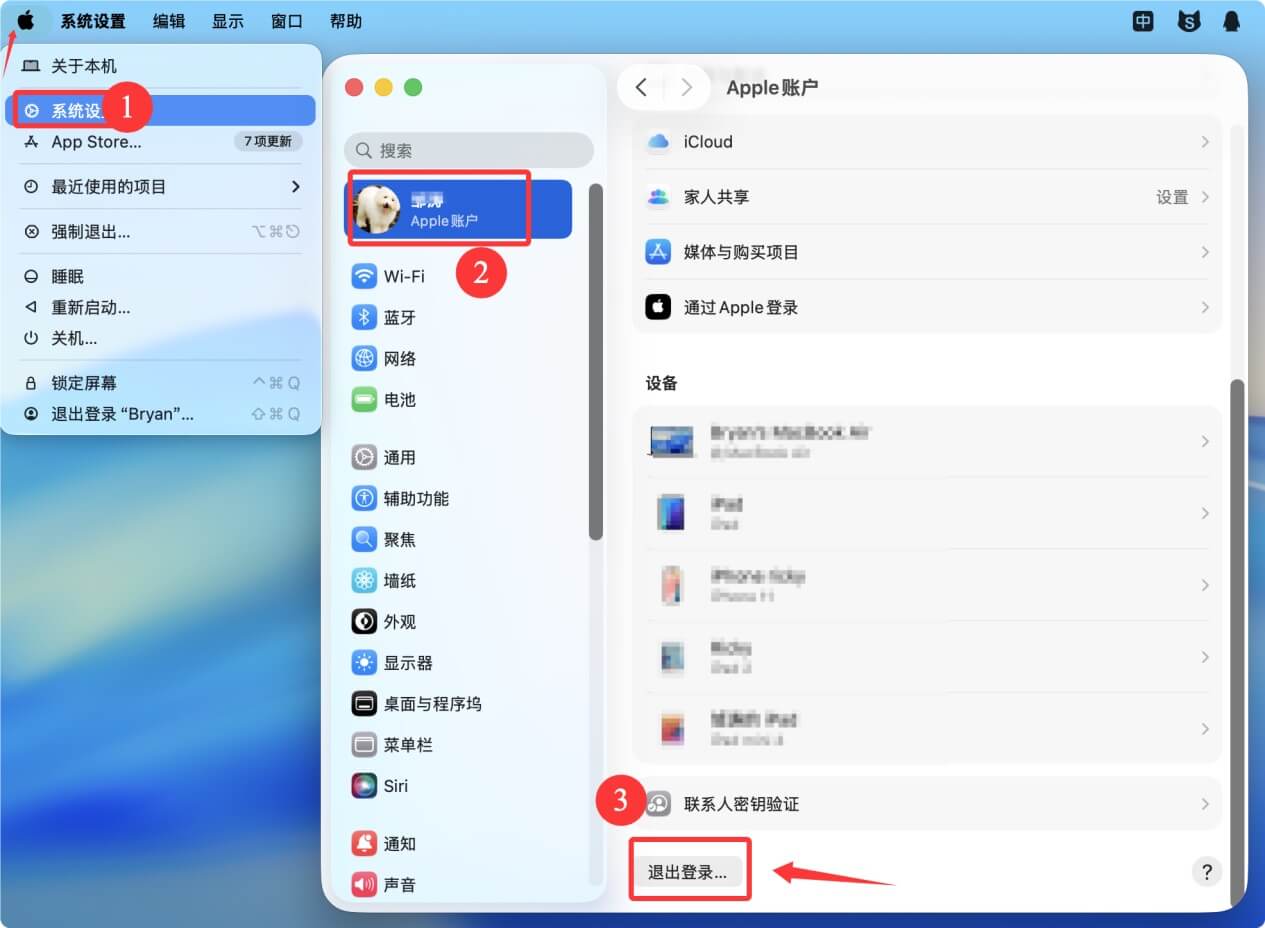Open 墙纸 wallpaper settings
Viewport: 1265px width, 928px height.
[397, 580]
